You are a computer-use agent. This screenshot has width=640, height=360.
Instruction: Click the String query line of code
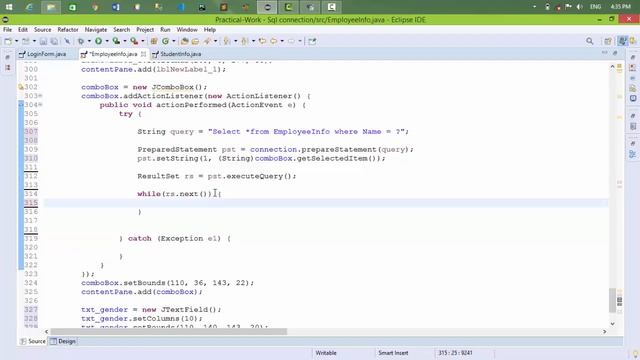pyautogui.click(x=273, y=132)
